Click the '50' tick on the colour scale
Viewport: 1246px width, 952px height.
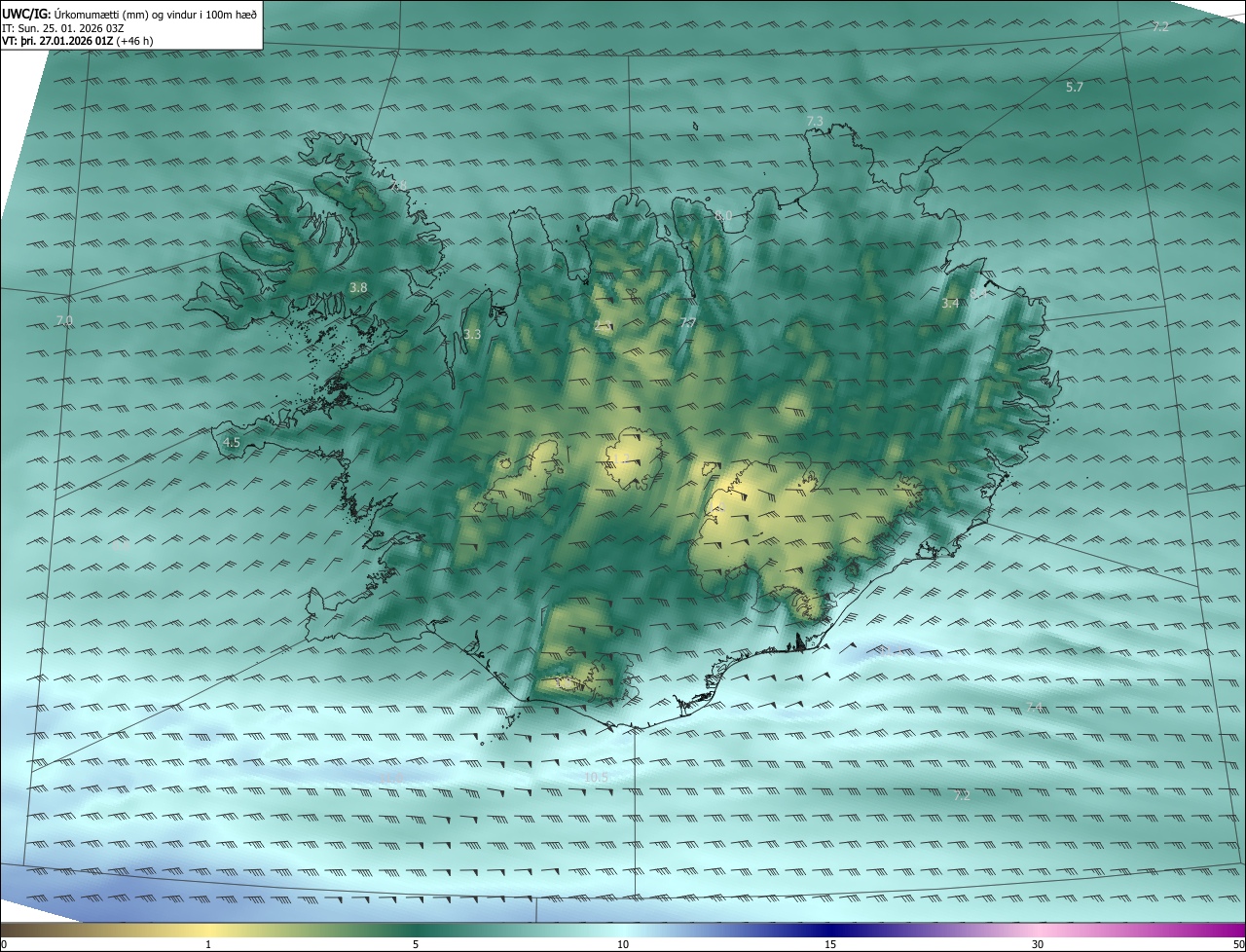[x=1238, y=944]
